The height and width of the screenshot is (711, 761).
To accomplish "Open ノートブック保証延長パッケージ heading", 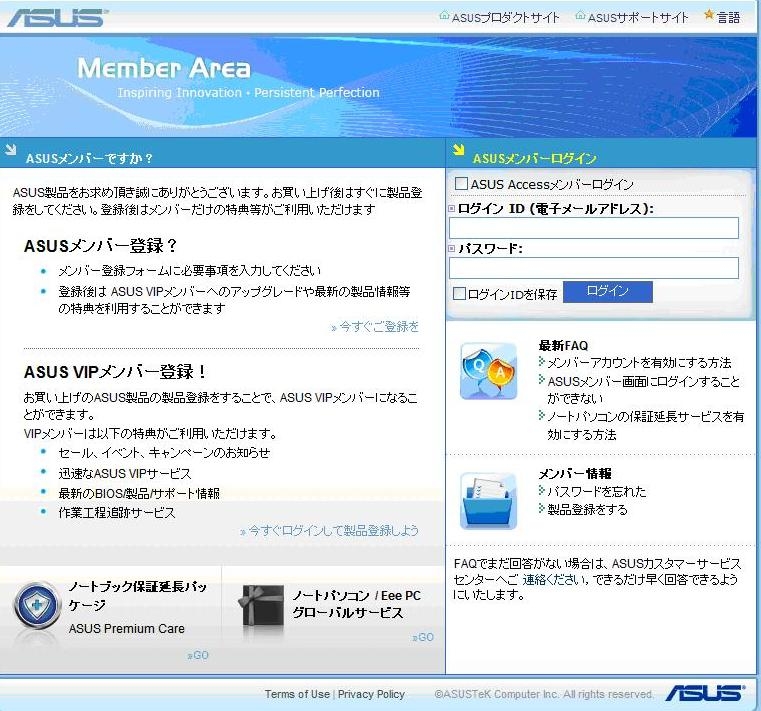I will 137,596.
